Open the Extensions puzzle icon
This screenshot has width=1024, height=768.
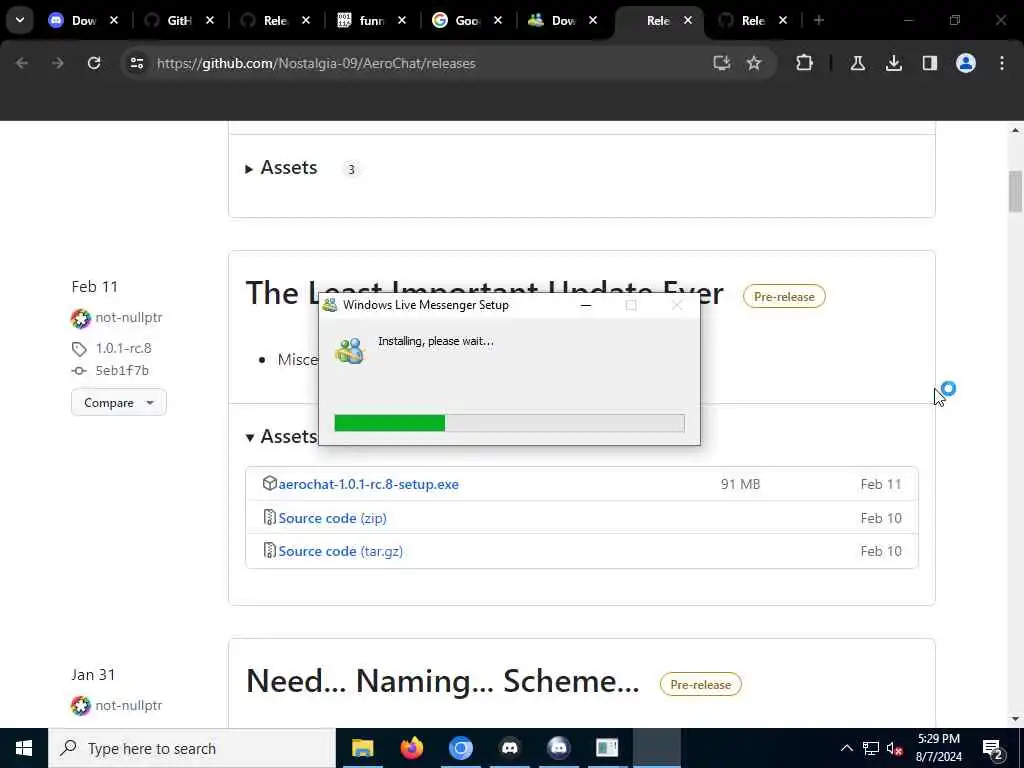click(805, 63)
